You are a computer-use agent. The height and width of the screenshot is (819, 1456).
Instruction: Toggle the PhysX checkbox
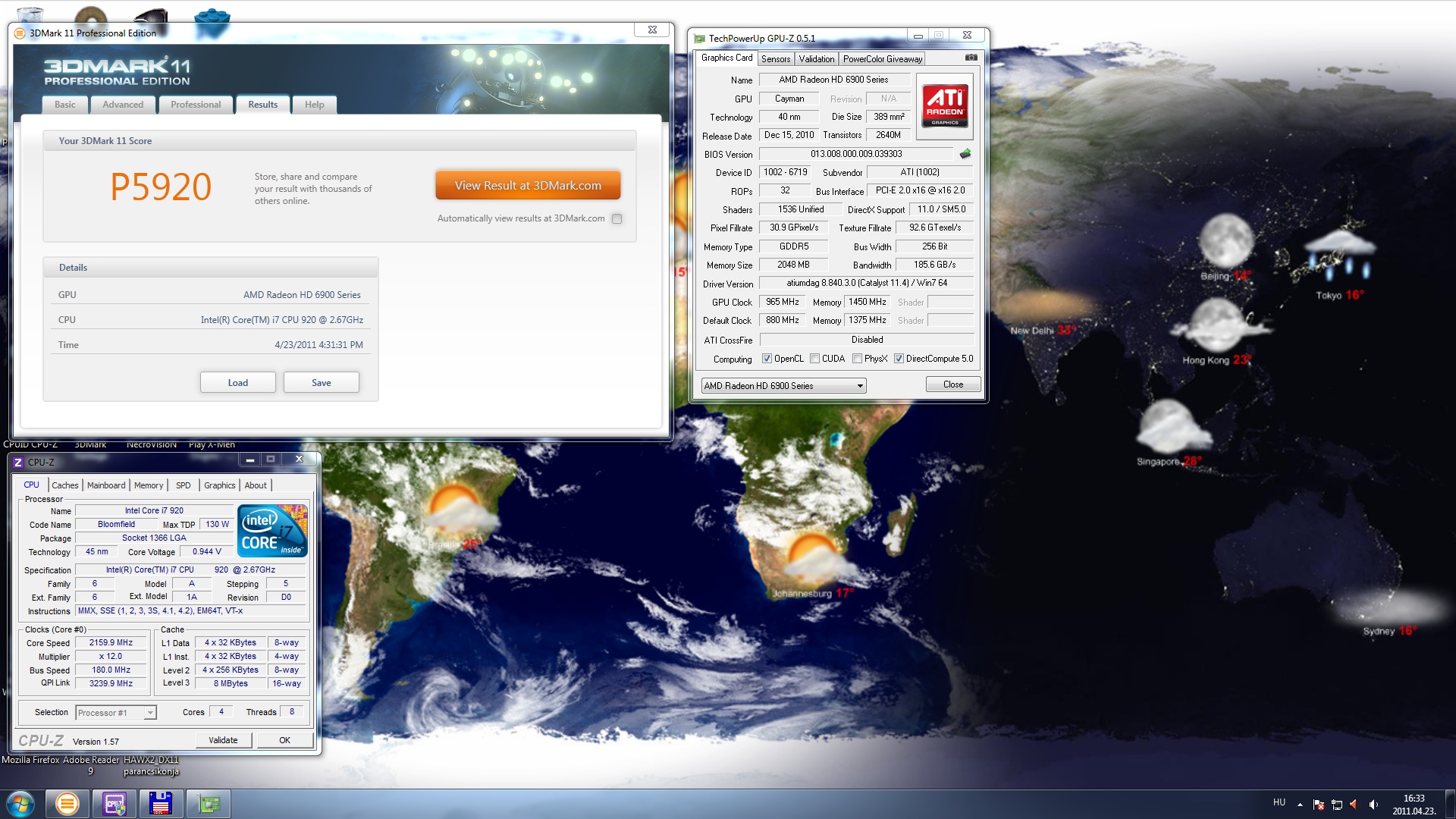[857, 359]
